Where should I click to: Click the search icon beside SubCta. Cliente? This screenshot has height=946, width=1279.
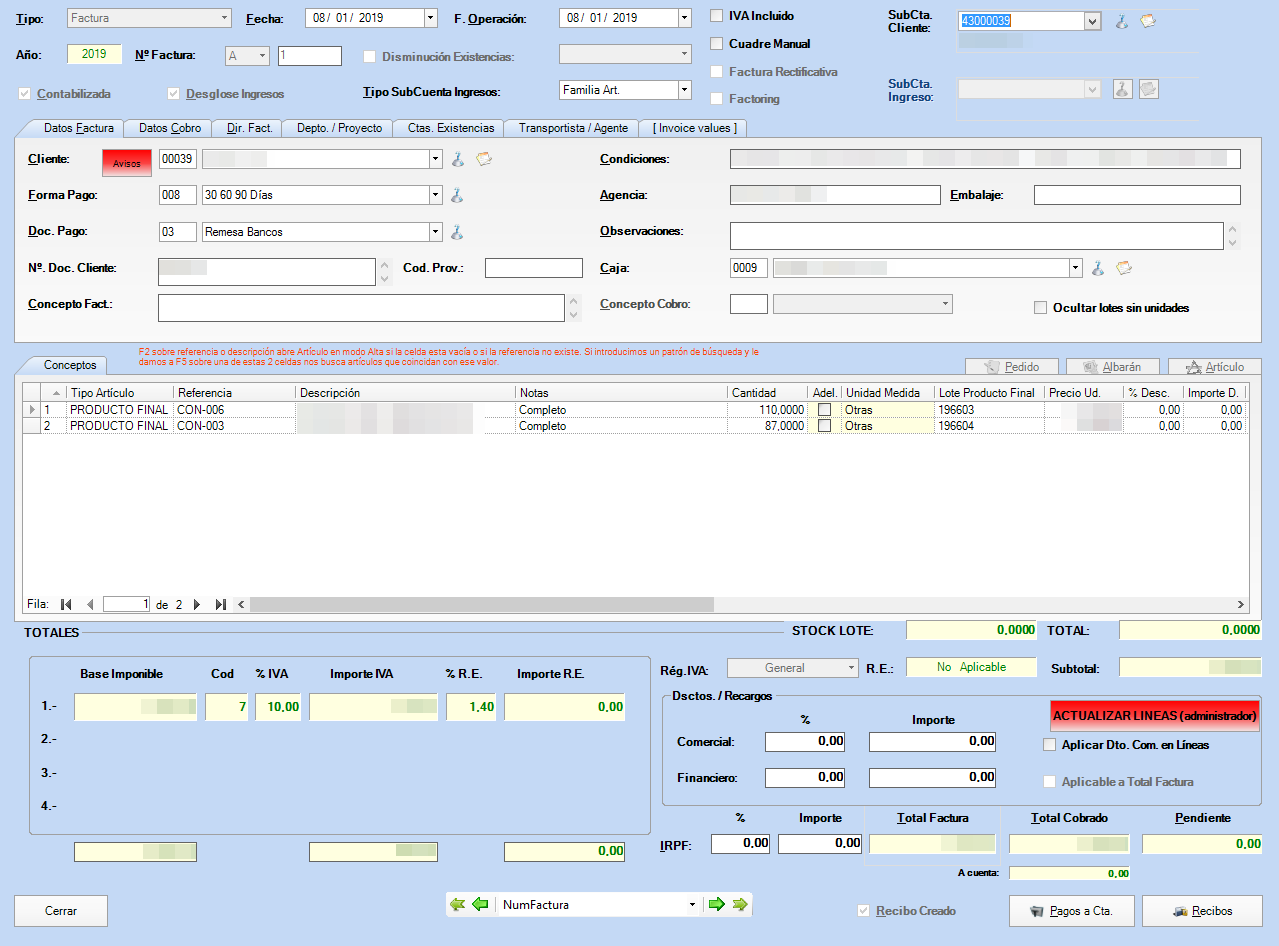[x=1122, y=21]
